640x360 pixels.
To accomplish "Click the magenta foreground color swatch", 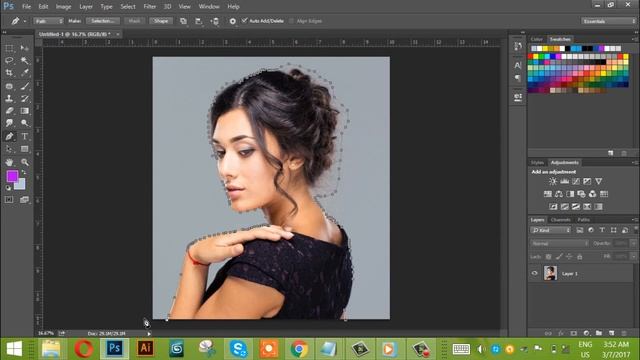I will (12, 176).
